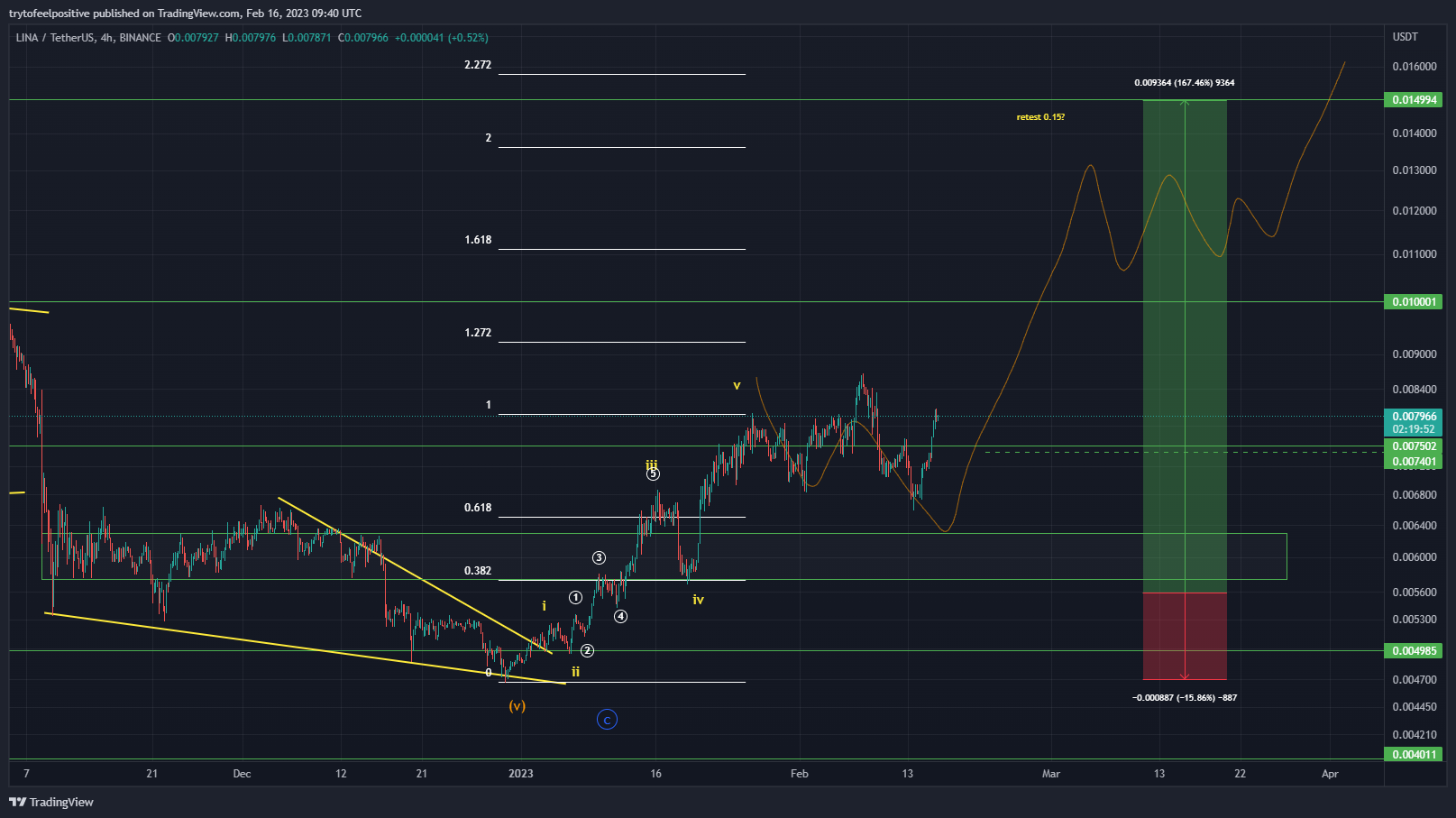
Task: Click the close value C0.007966
Action: pos(363,38)
